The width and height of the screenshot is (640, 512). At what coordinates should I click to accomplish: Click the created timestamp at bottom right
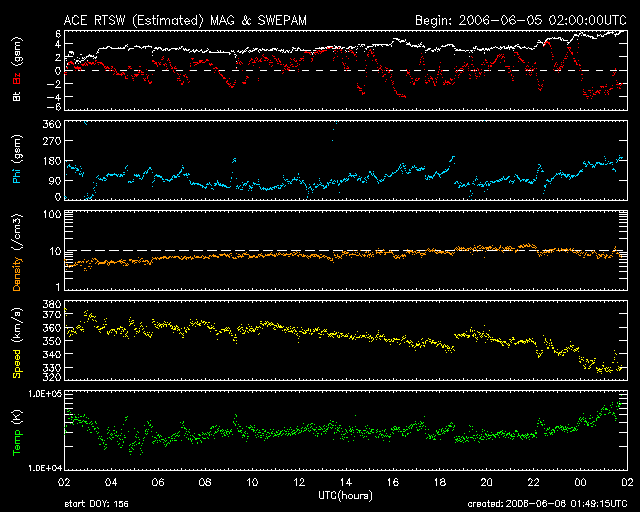(547, 504)
